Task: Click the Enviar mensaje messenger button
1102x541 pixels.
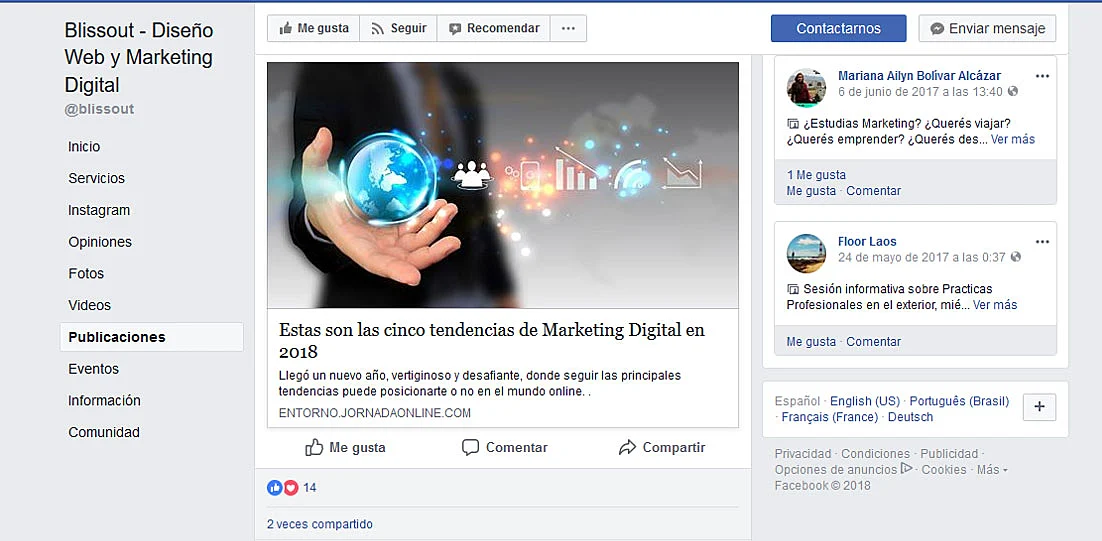Action: point(987,29)
